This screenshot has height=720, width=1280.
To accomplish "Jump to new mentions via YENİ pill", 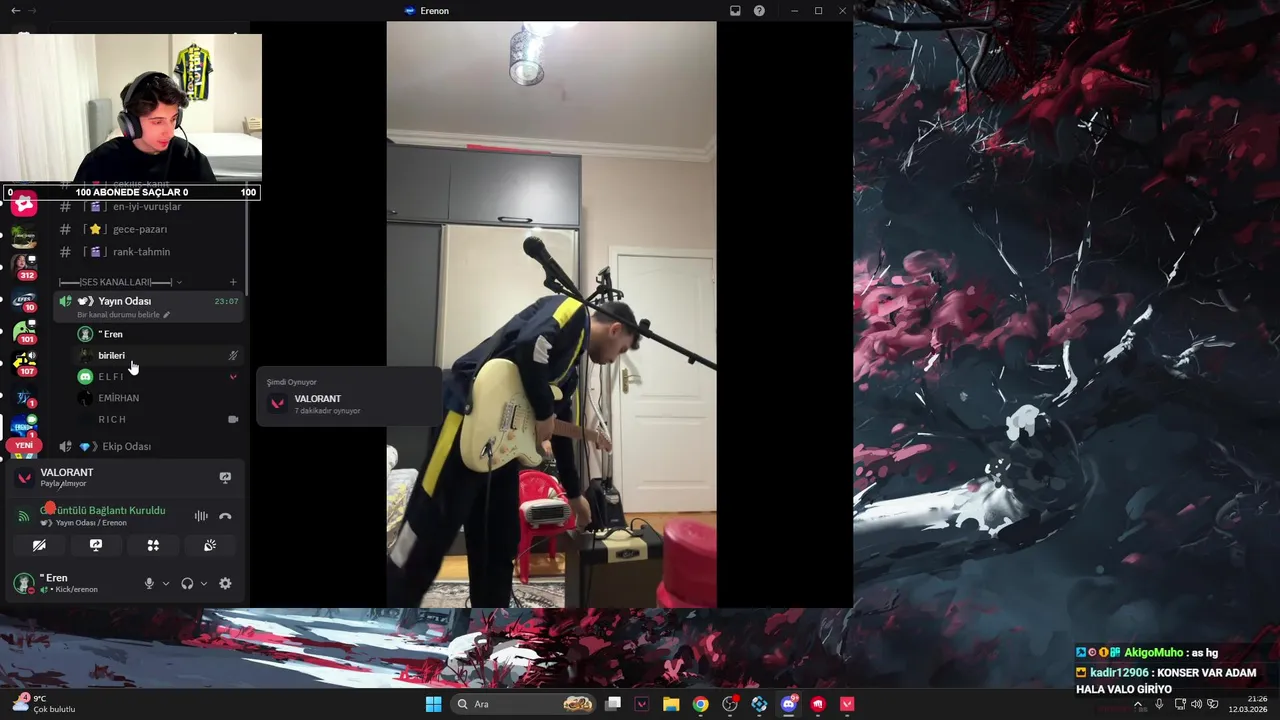I will [24, 445].
